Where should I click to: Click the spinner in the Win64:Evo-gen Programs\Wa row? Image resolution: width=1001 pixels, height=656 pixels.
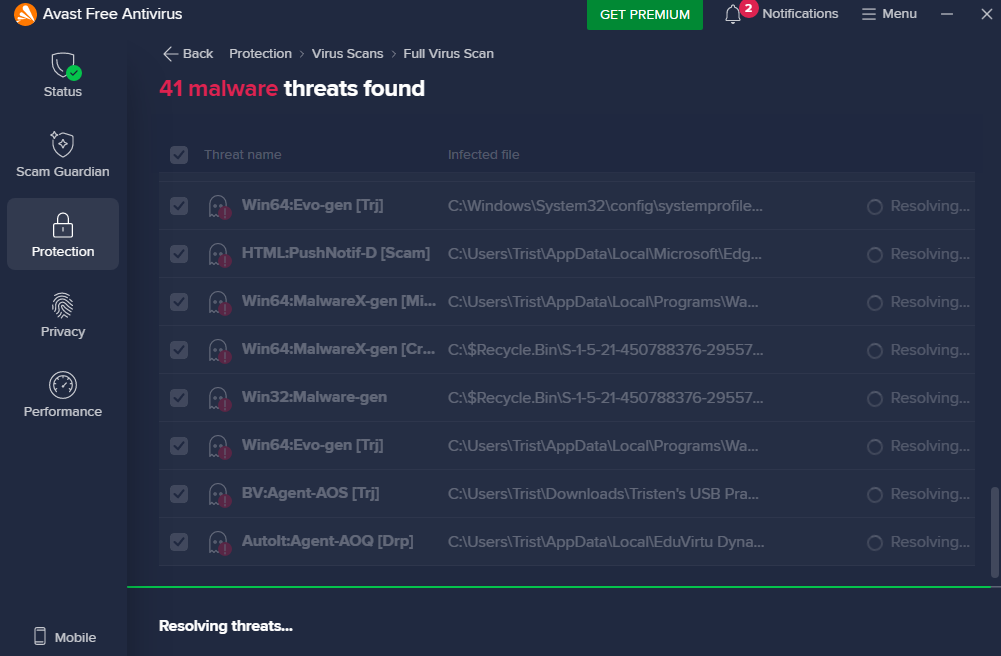click(x=875, y=447)
